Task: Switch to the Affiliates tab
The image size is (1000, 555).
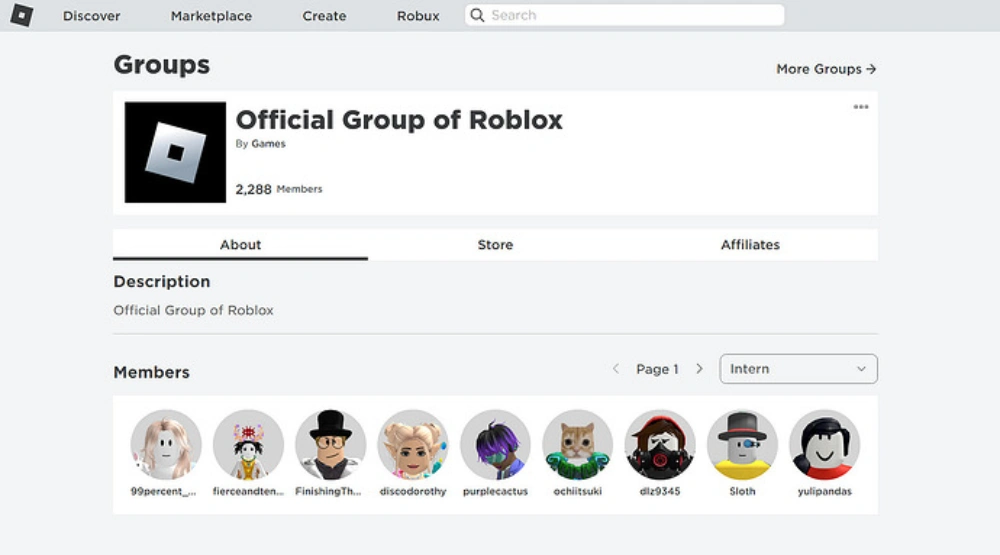Action: [750, 245]
